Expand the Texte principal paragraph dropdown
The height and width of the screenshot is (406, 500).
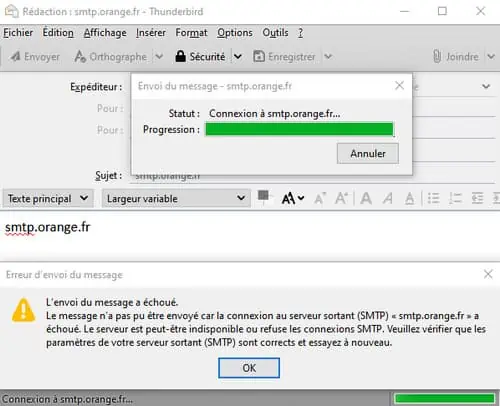(48, 199)
